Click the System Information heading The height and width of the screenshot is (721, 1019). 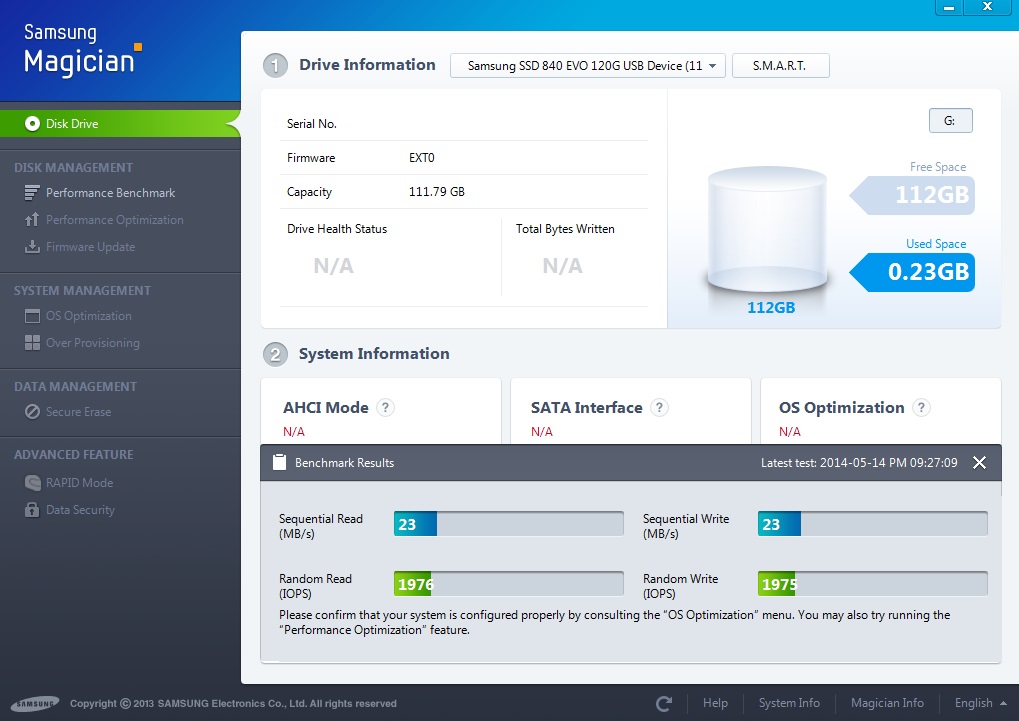click(374, 354)
